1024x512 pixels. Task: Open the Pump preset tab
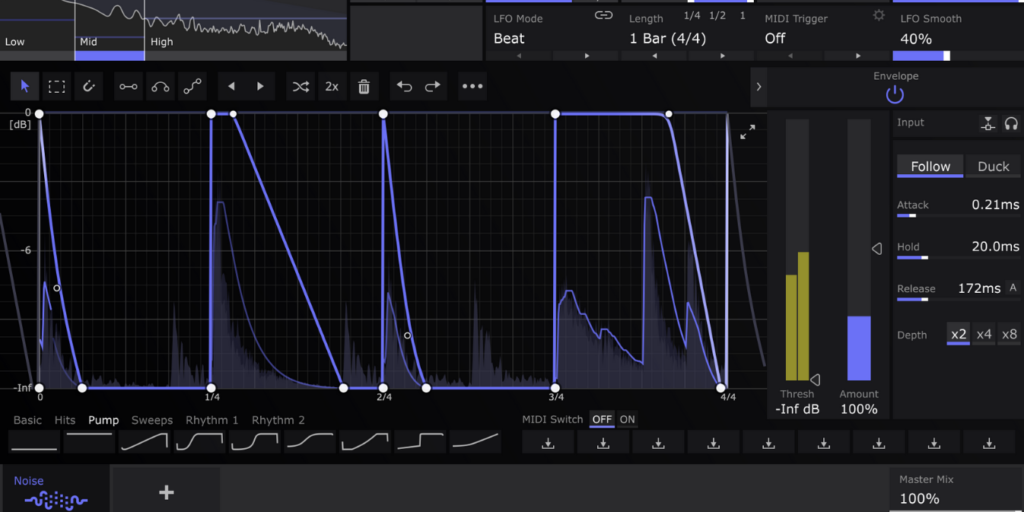click(x=104, y=420)
